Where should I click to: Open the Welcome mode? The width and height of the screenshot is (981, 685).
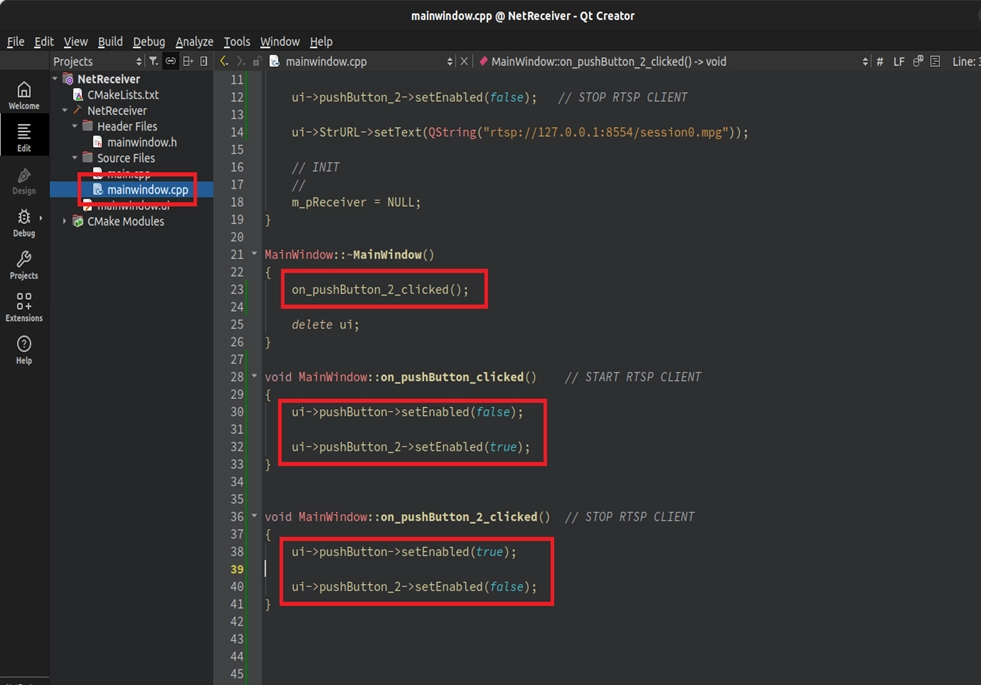click(x=24, y=95)
